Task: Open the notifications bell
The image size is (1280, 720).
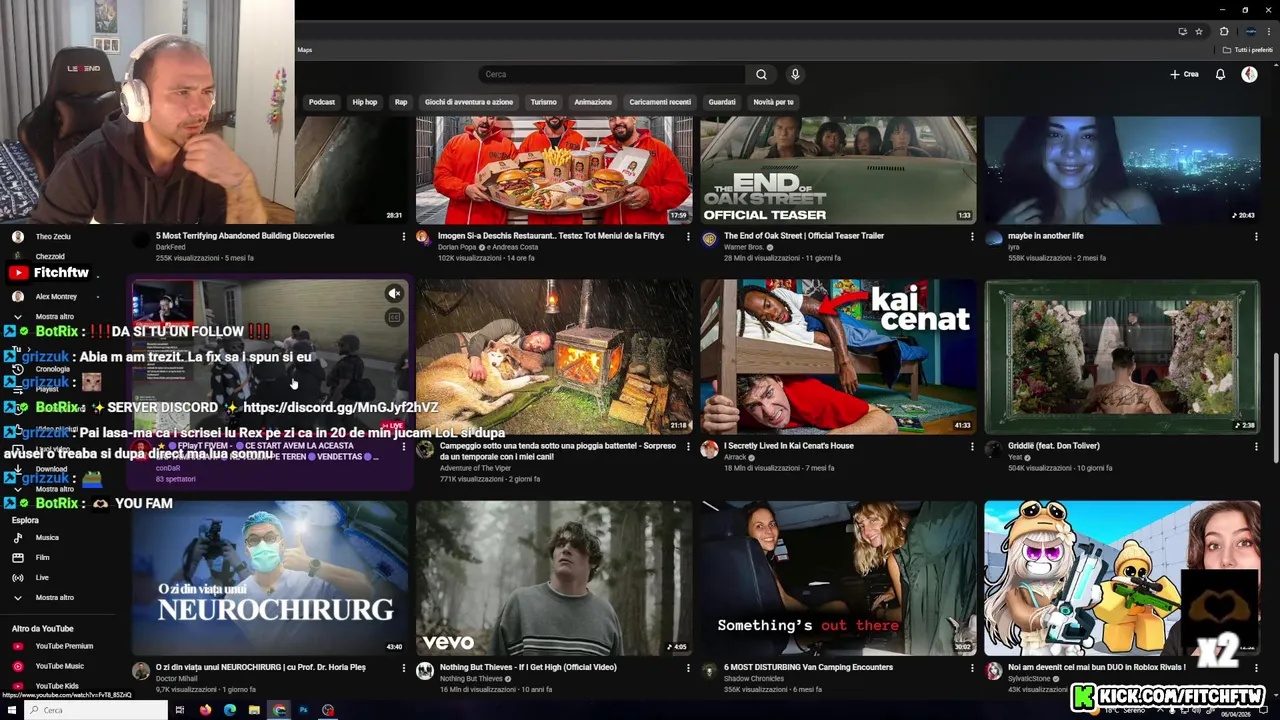Action: [x=1220, y=74]
